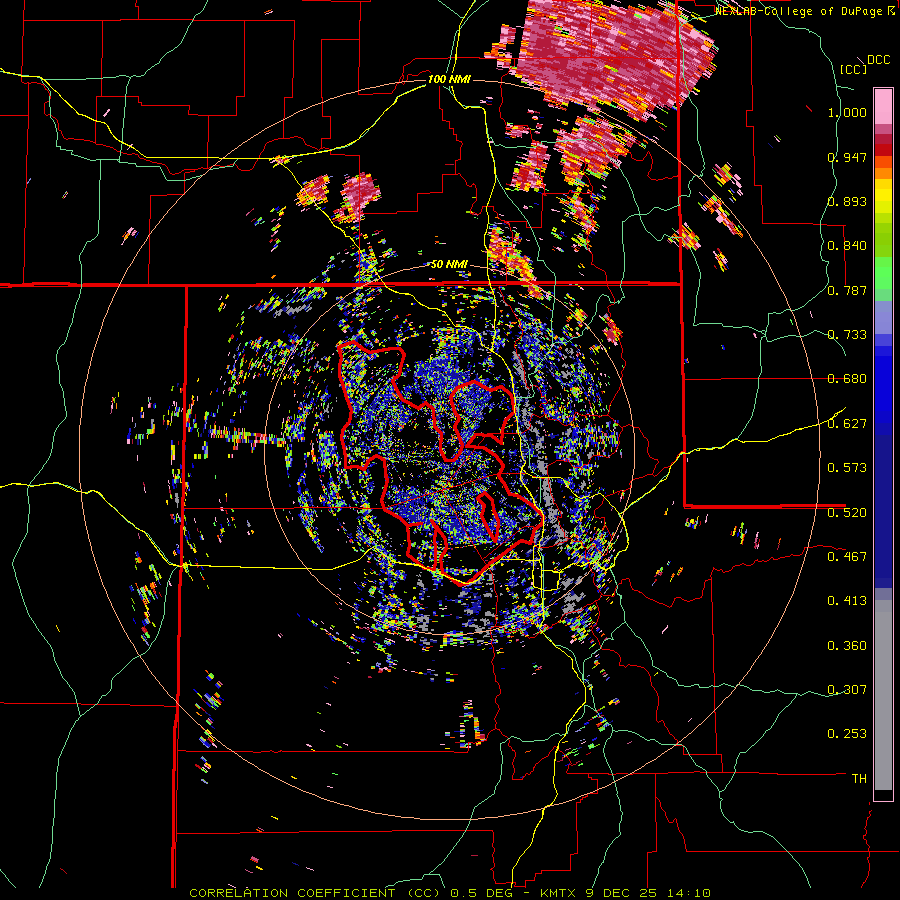900x900 pixels.
Task: Pick the bright green band of the color scale
Action: [x=883, y=273]
